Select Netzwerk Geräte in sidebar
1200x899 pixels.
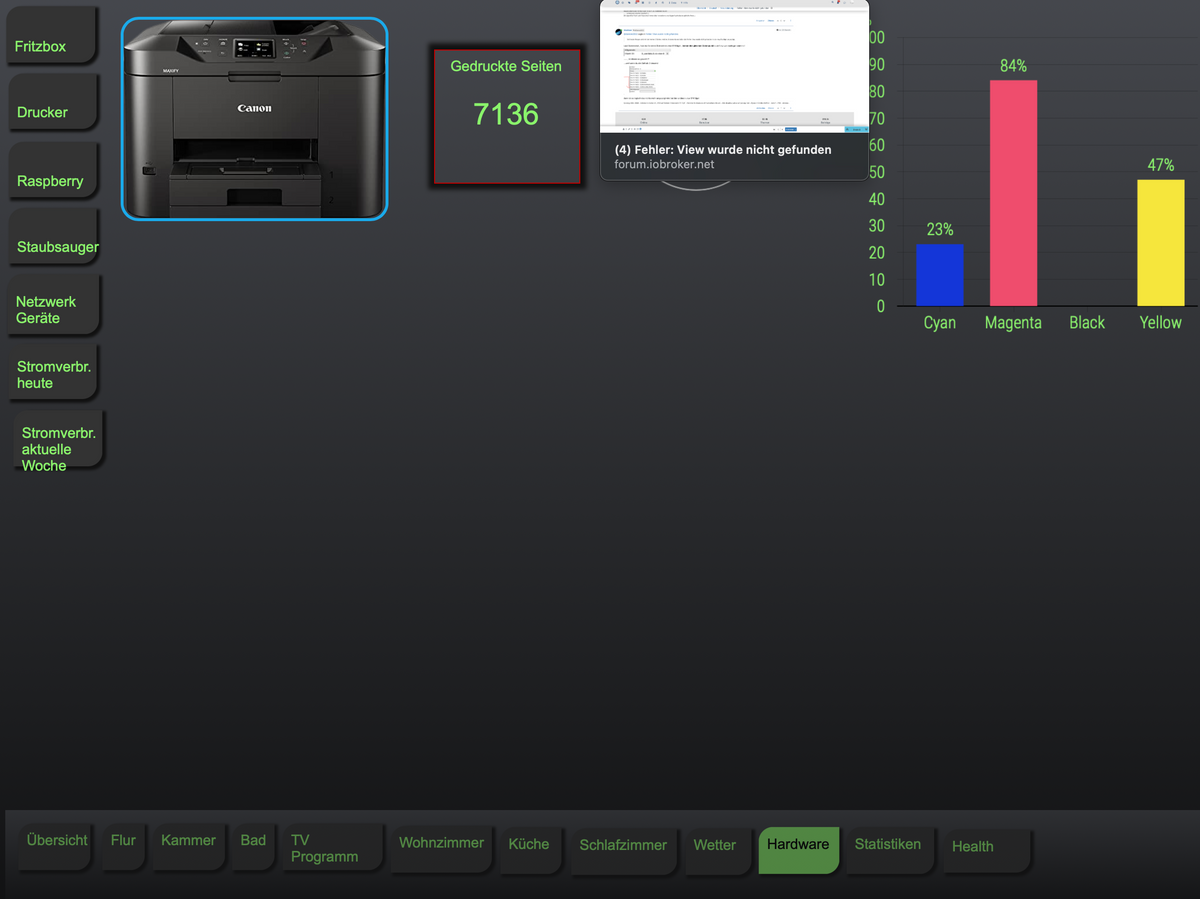tap(54, 306)
